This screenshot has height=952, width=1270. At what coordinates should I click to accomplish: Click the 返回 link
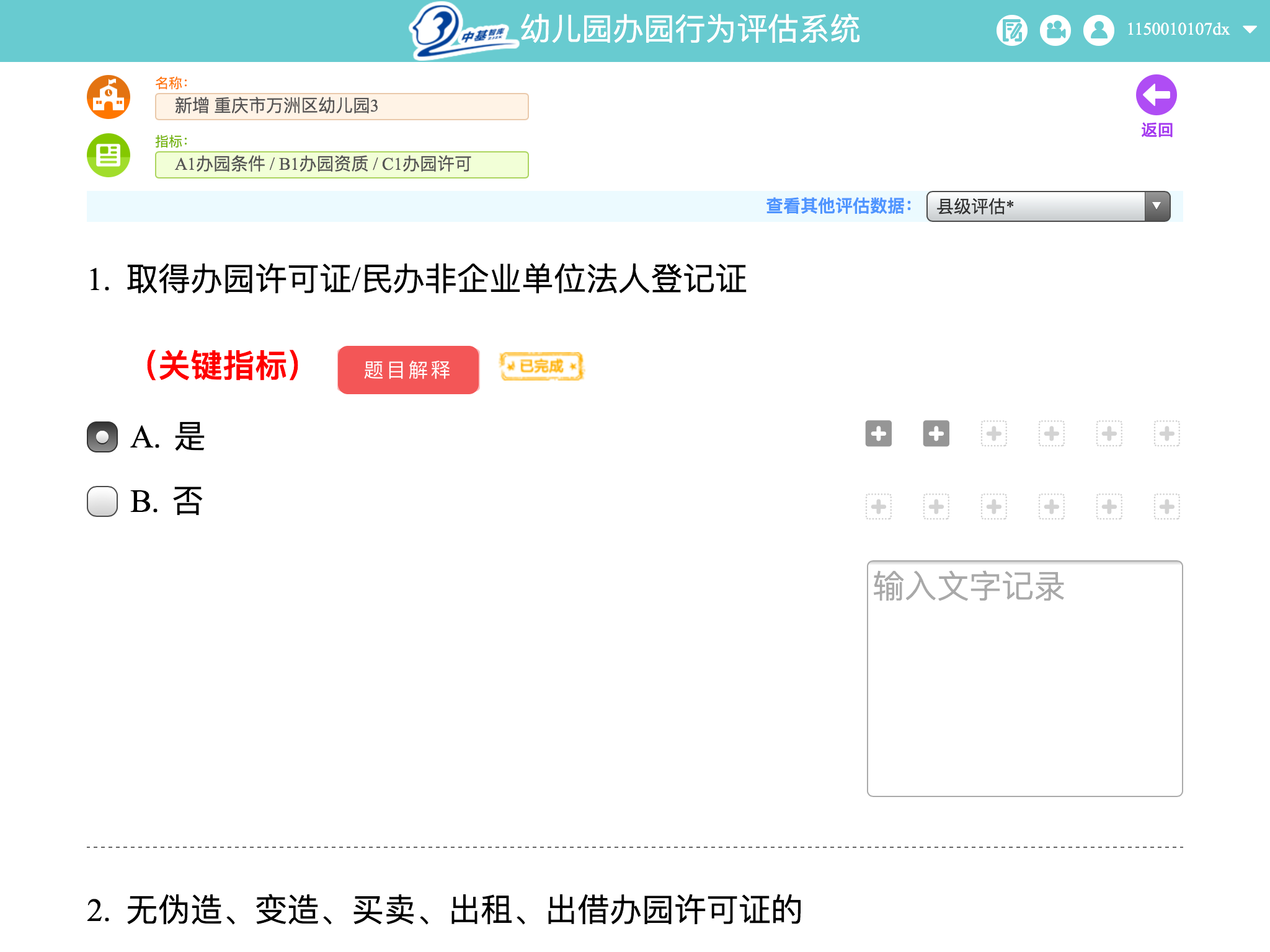1157,130
